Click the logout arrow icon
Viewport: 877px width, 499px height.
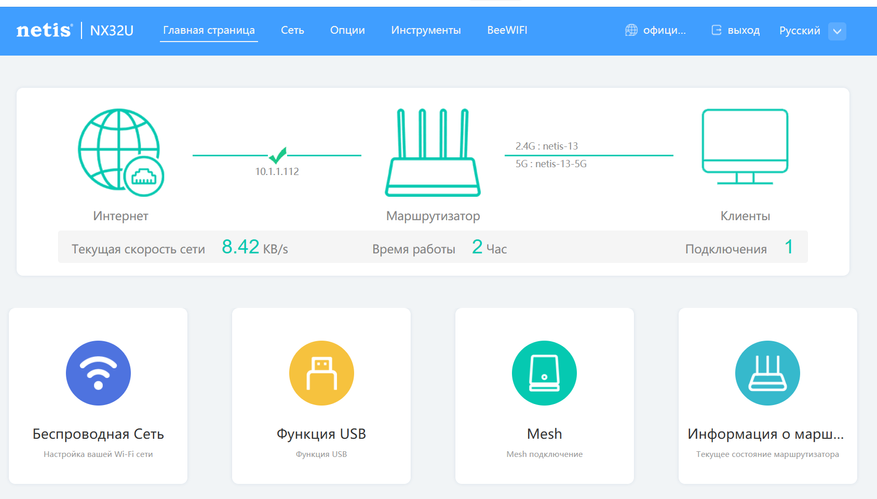click(716, 31)
